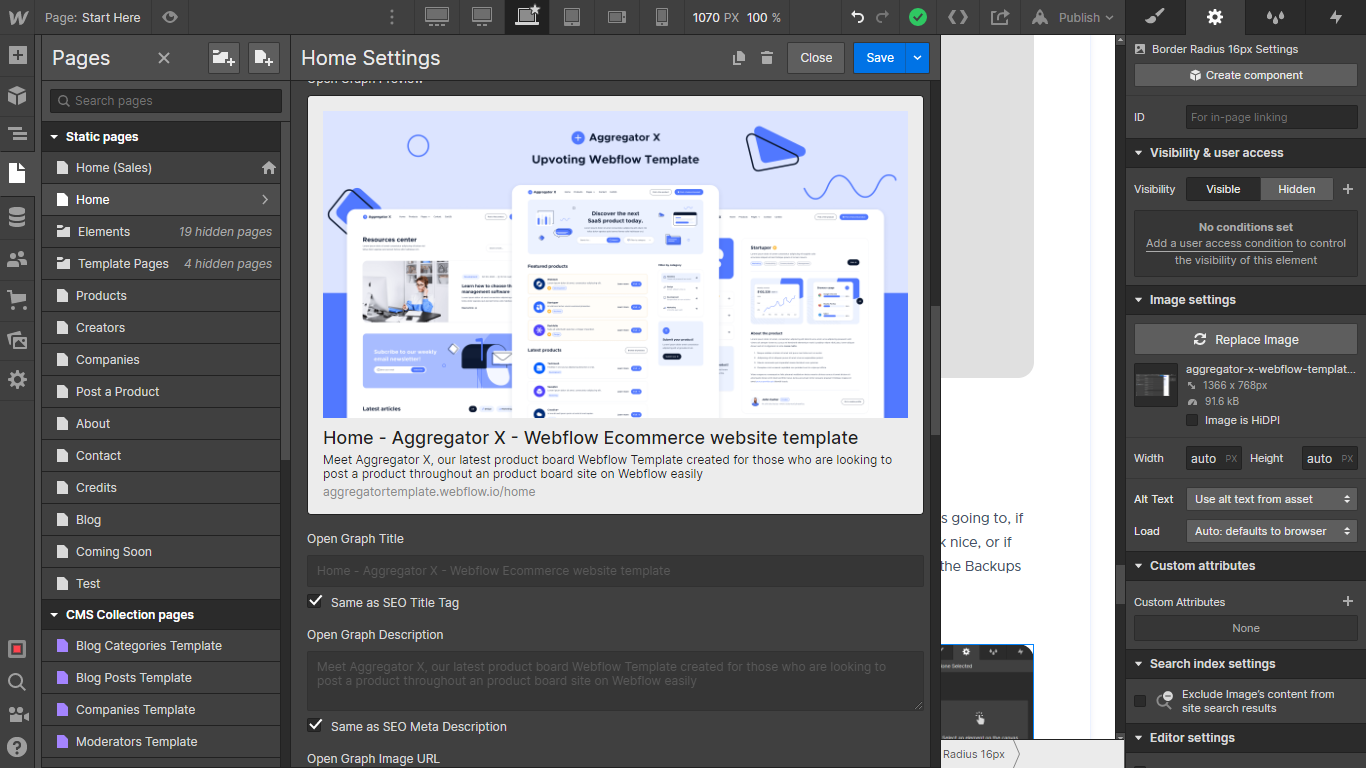This screenshot has width=1366, height=768.
Task: Enable Image is HiDPI checkbox
Action: click(1192, 420)
